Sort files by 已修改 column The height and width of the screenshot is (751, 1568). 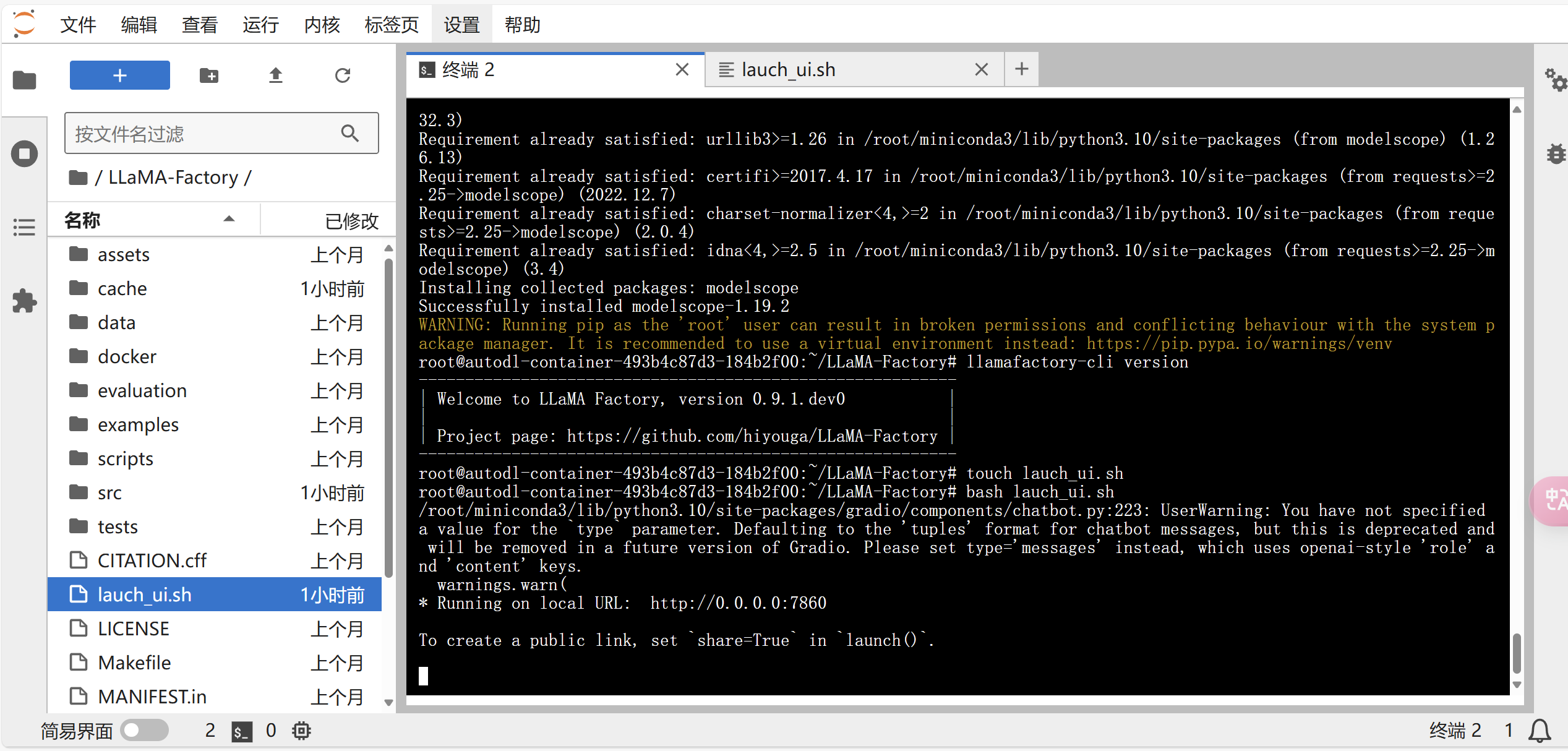point(351,220)
